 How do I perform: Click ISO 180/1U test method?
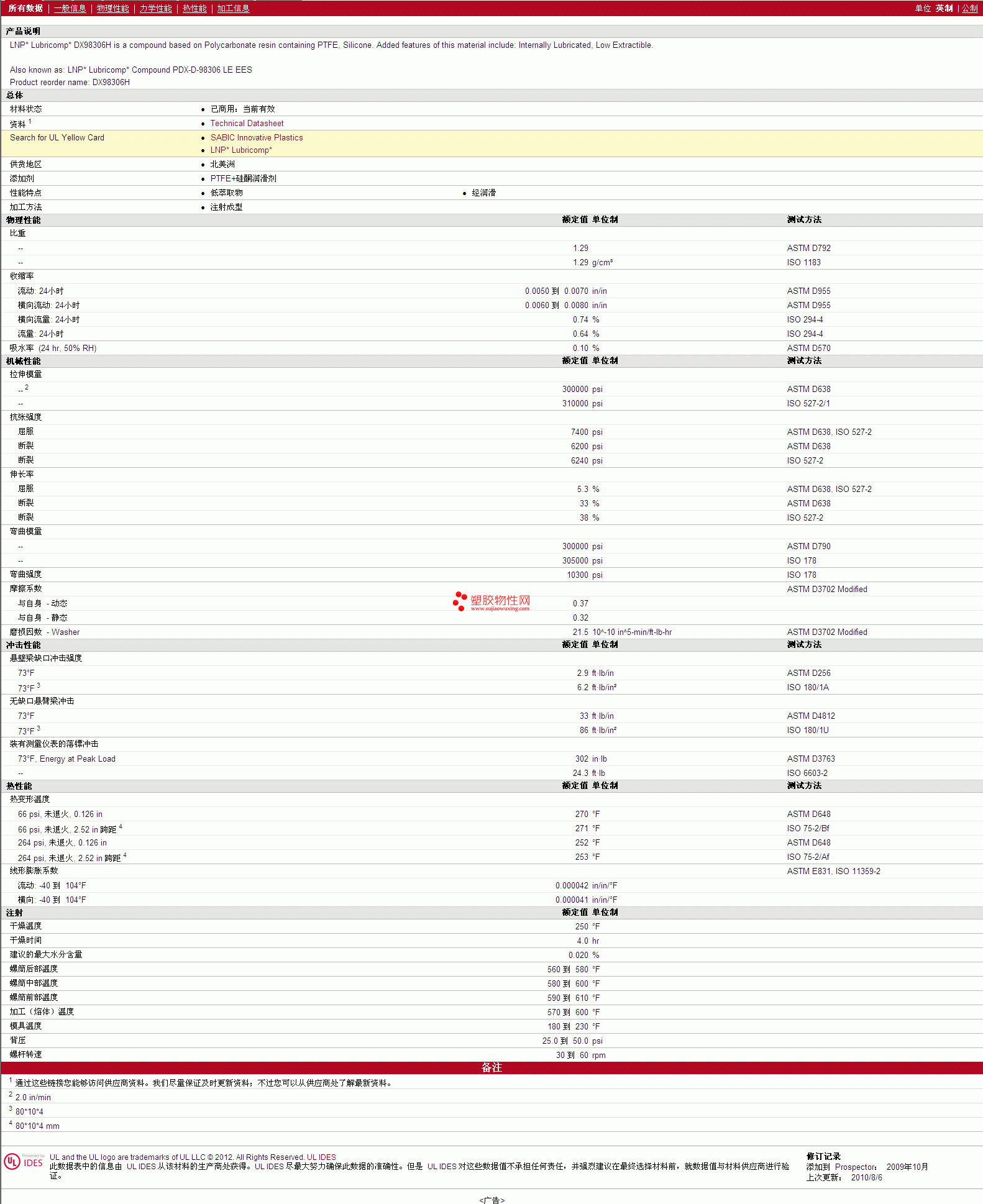[x=808, y=731]
